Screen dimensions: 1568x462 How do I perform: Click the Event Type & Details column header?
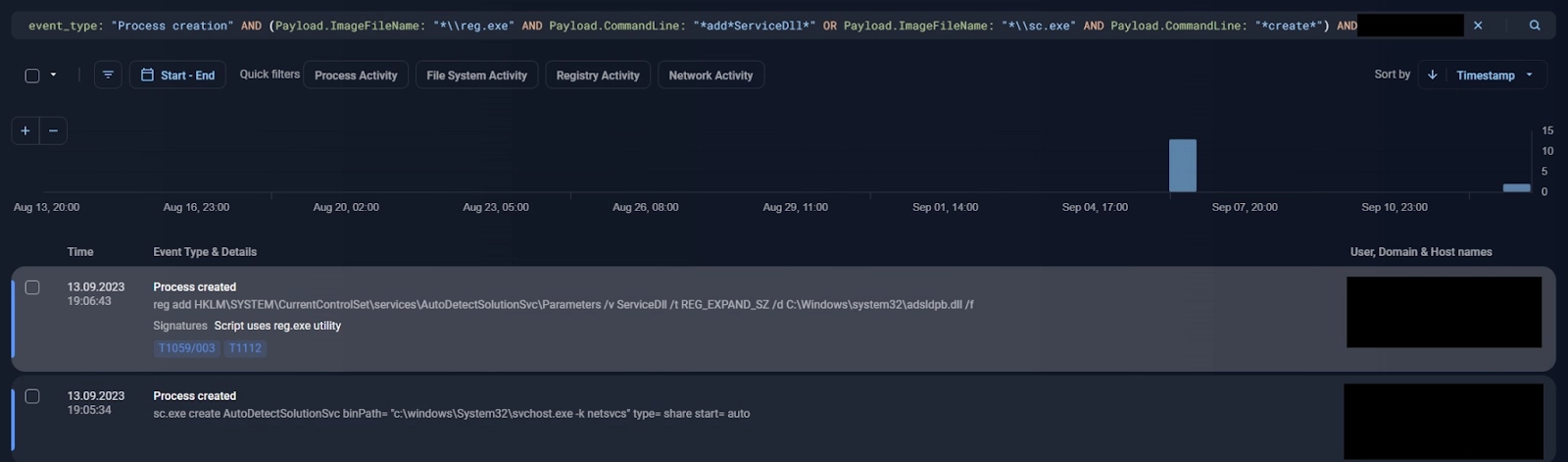pos(205,252)
